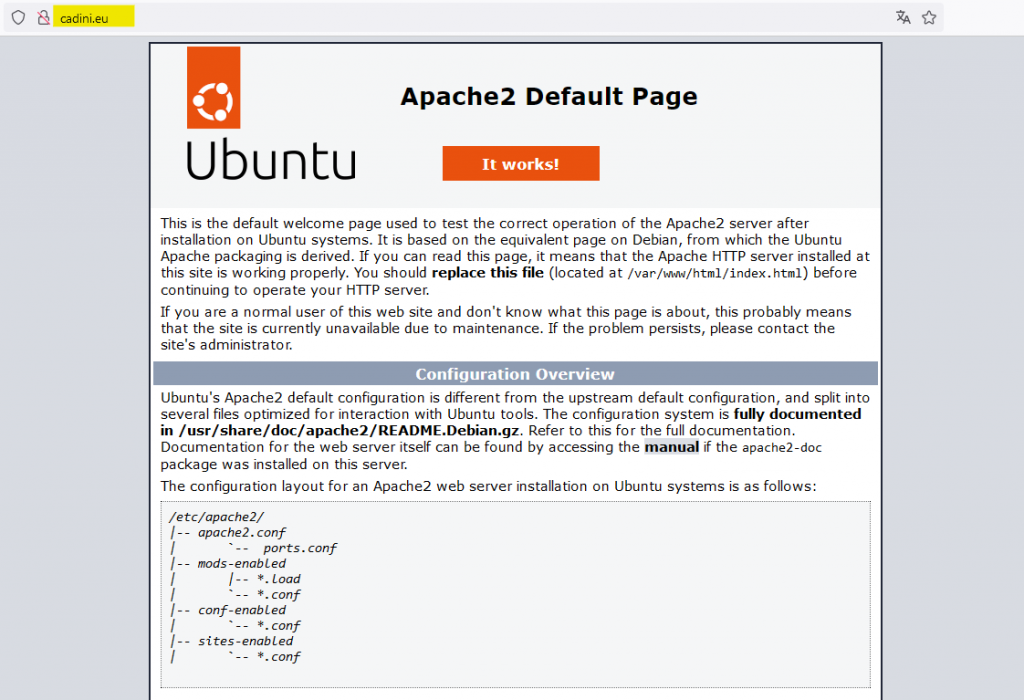
Task: Click the tracking protection shield icon
Action: pos(18,17)
